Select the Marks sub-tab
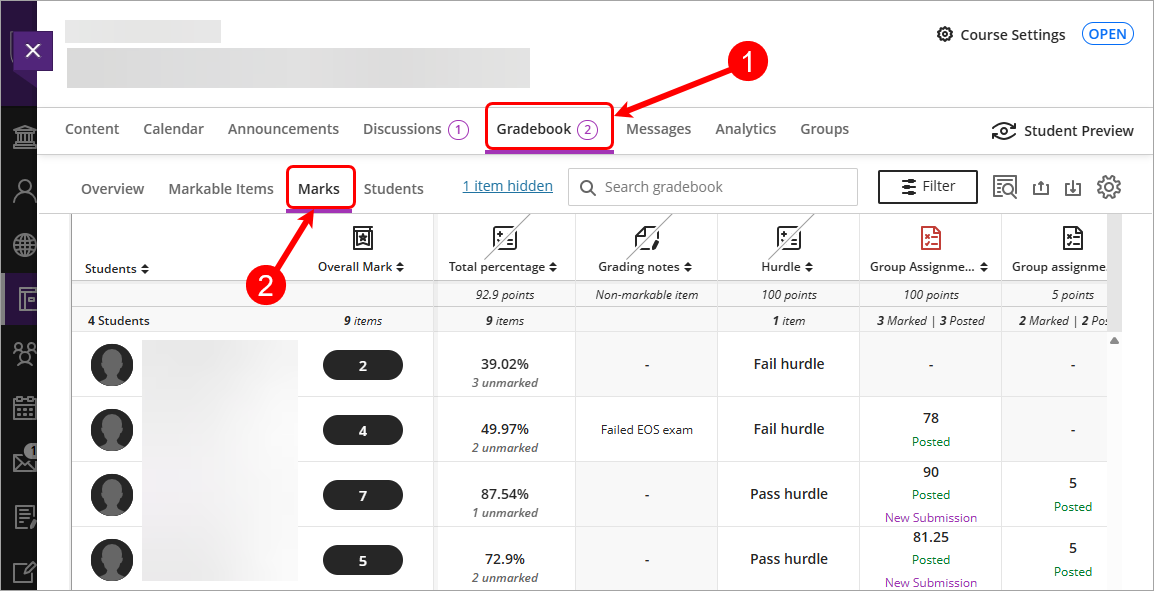 tap(319, 188)
